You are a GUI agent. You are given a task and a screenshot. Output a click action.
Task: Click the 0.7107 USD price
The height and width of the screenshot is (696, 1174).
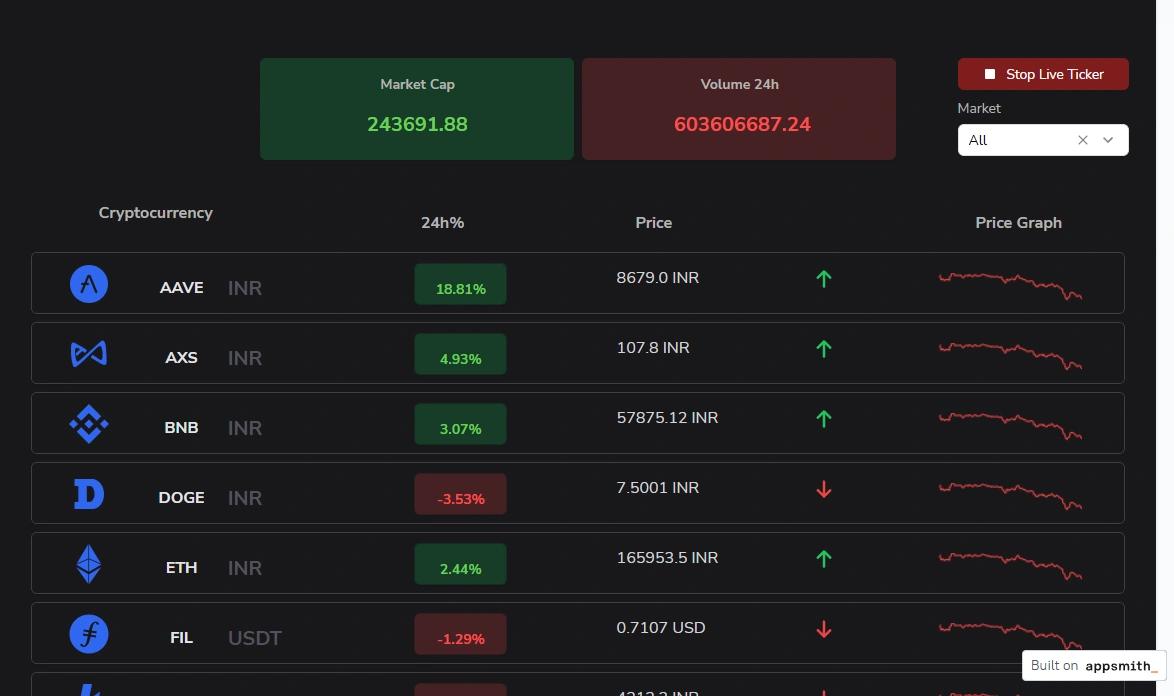661,628
